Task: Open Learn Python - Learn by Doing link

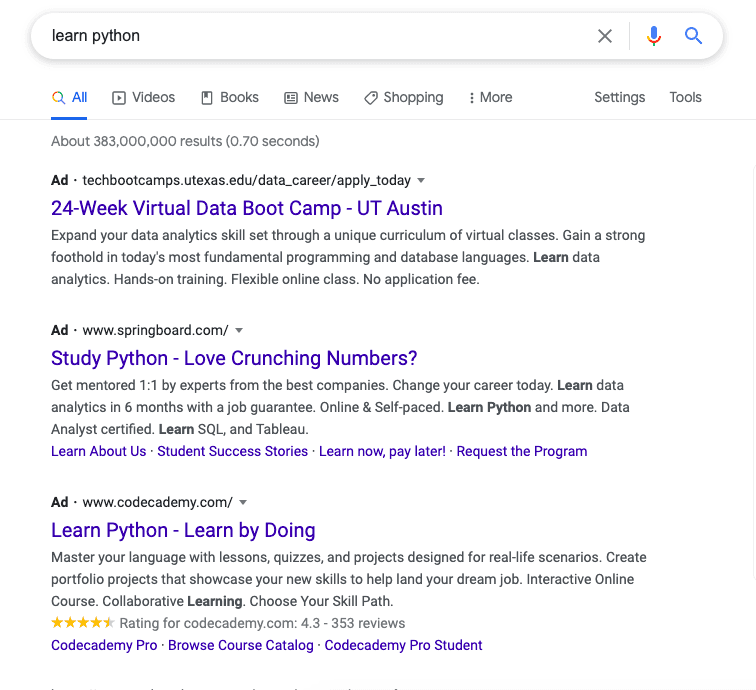Action: point(183,530)
